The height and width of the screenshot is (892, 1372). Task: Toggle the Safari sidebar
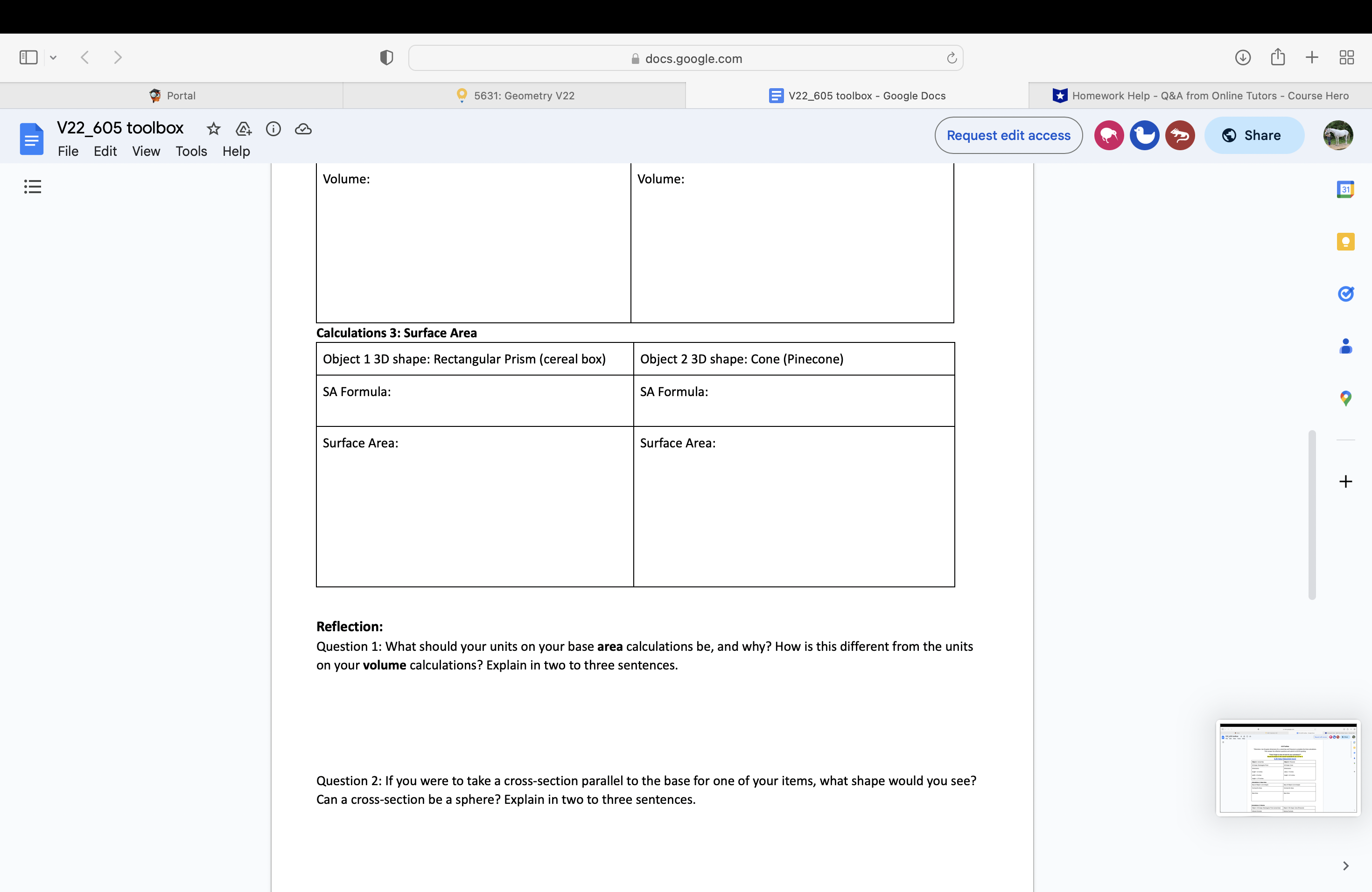tap(28, 57)
